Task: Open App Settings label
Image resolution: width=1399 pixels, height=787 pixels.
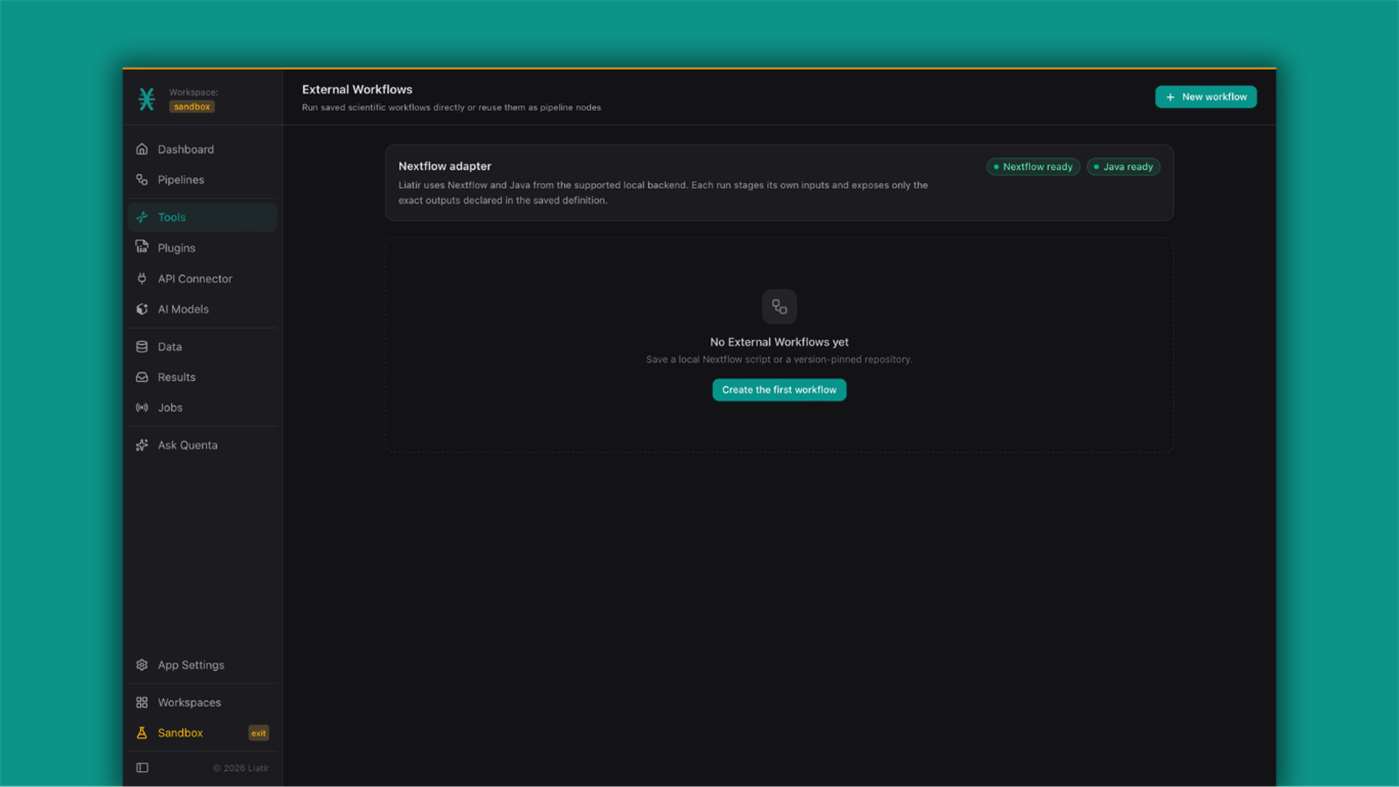Action: (191, 665)
